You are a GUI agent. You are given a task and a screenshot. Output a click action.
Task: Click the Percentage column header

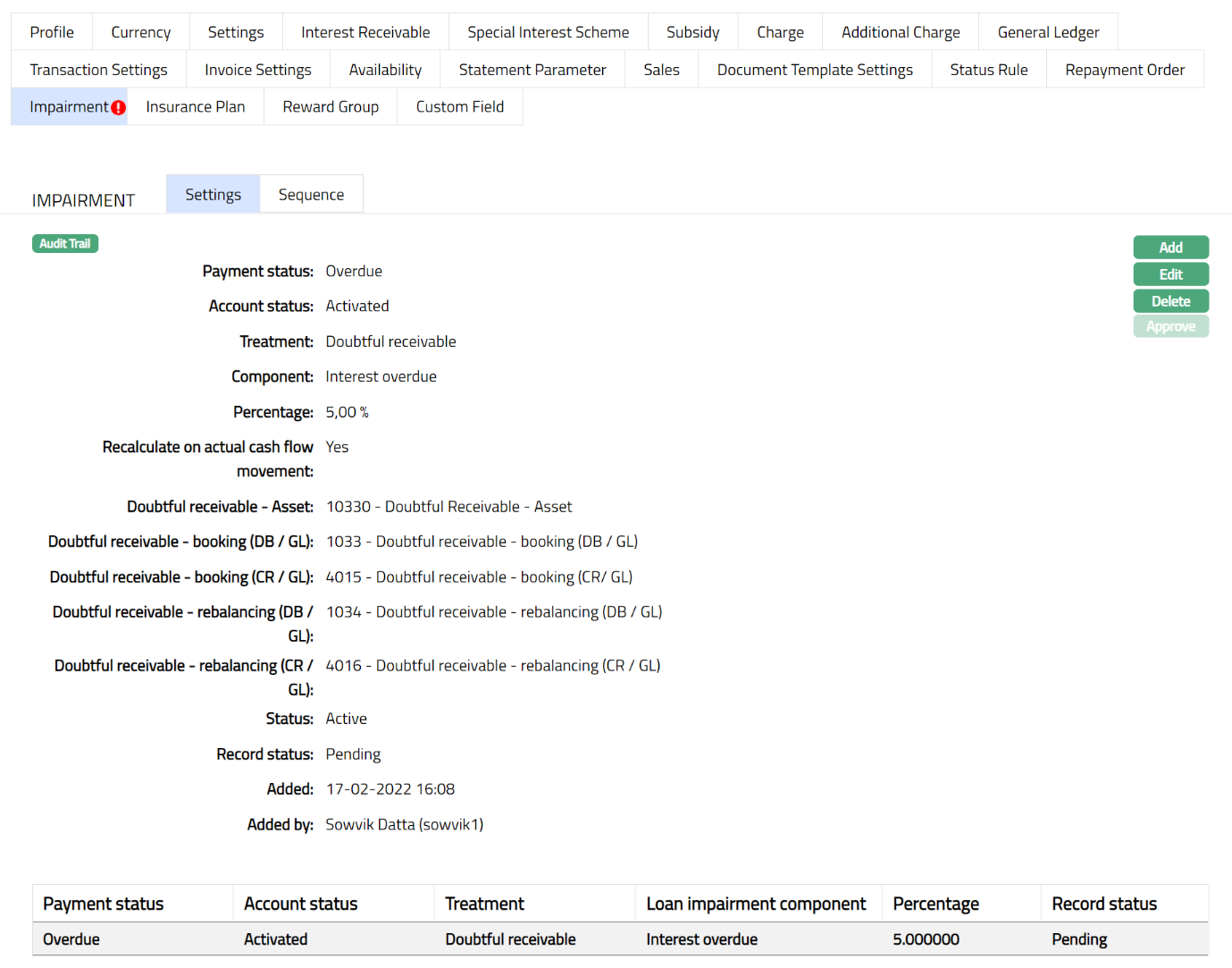coord(935,904)
